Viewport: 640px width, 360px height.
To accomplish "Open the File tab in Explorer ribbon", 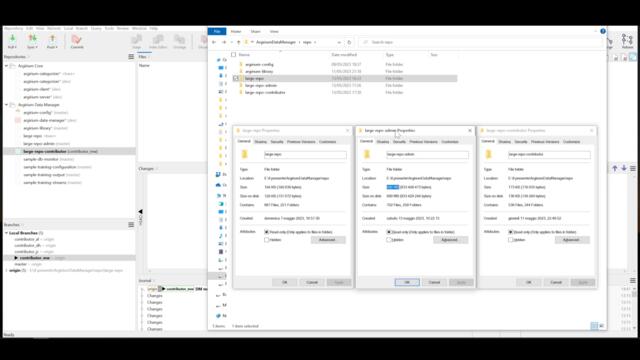I will [x=217, y=31].
